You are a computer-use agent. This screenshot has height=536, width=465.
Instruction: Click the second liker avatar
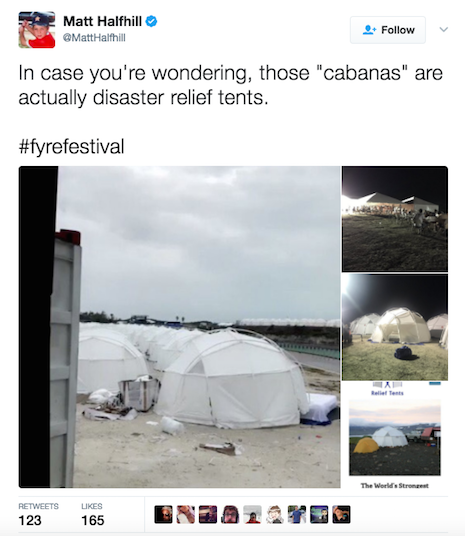pyautogui.click(x=186, y=514)
